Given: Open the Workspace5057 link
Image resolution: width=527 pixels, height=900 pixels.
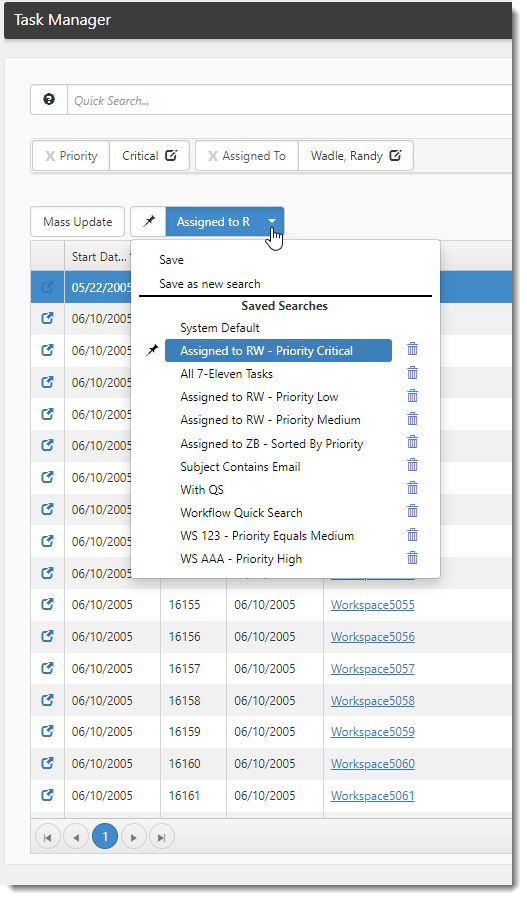Looking at the screenshot, I should coord(373,669).
